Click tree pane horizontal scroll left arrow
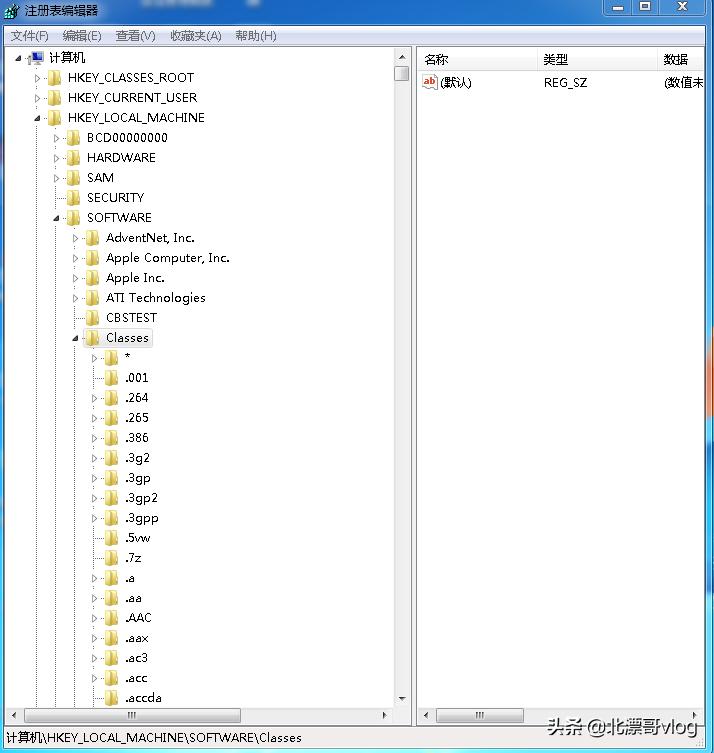The height and width of the screenshot is (753, 714). click(14, 715)
